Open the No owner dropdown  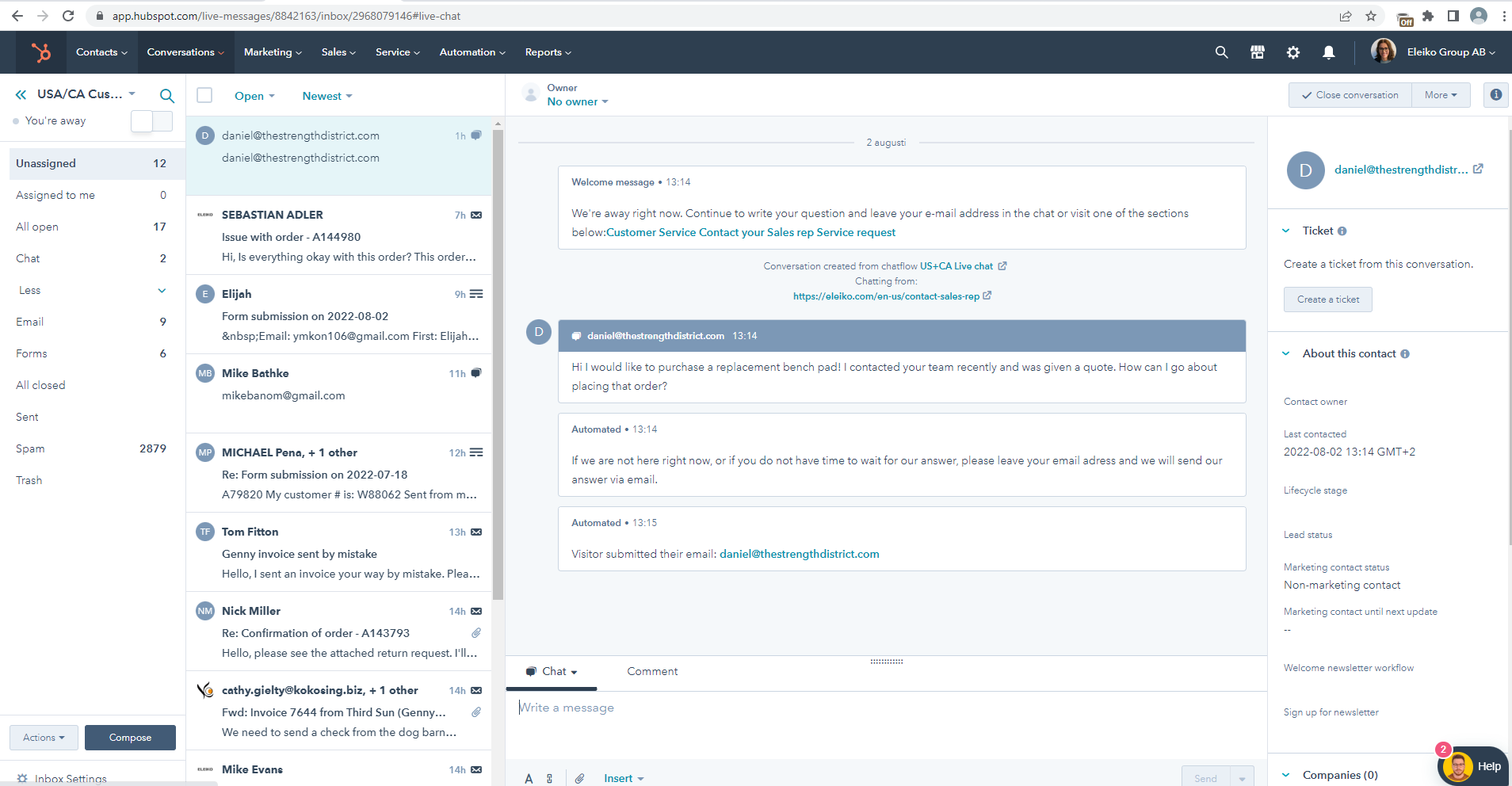(x=577, y=101)
